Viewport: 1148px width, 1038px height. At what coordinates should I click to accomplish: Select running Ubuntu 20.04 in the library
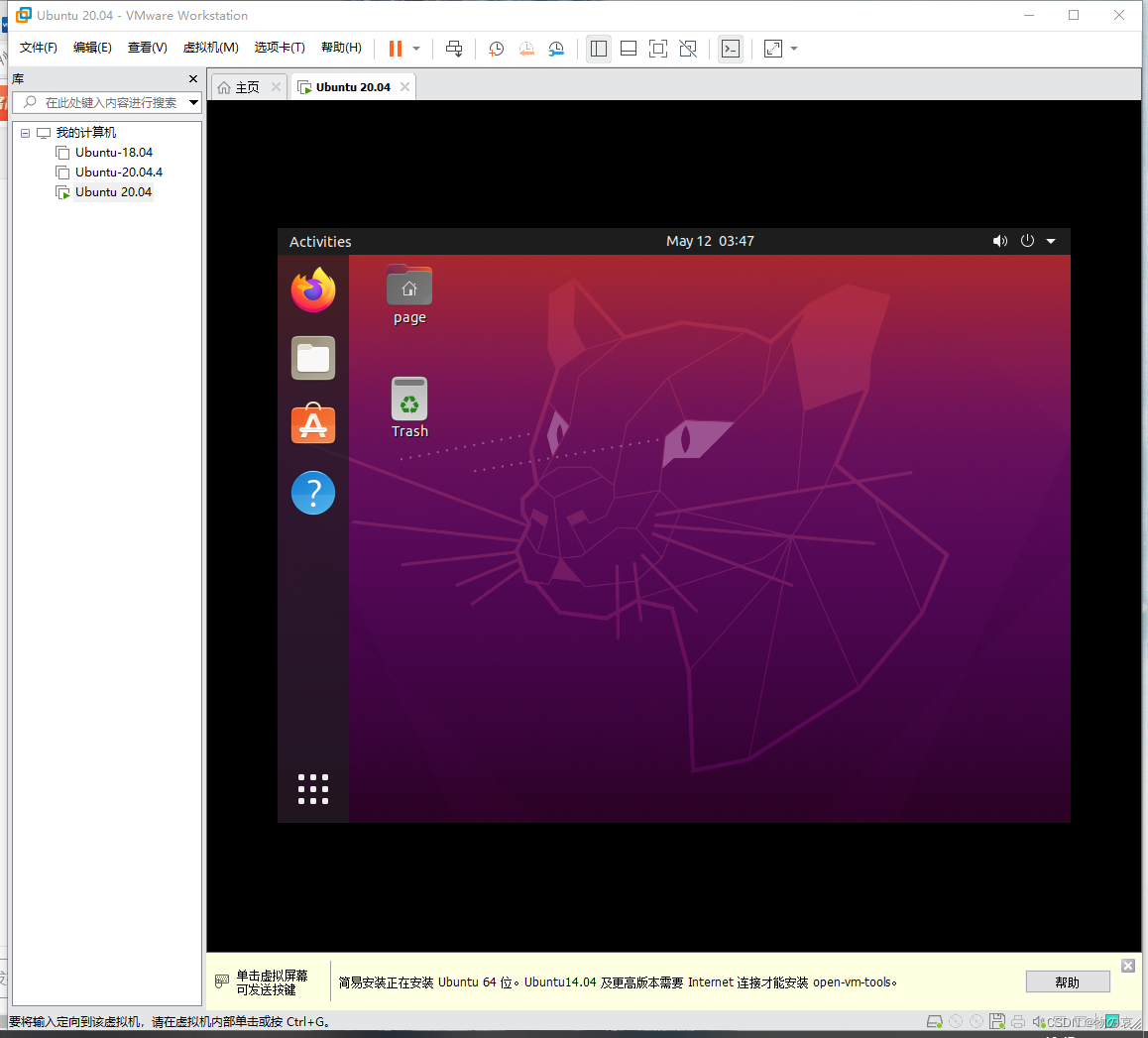[x=113, y=191]
